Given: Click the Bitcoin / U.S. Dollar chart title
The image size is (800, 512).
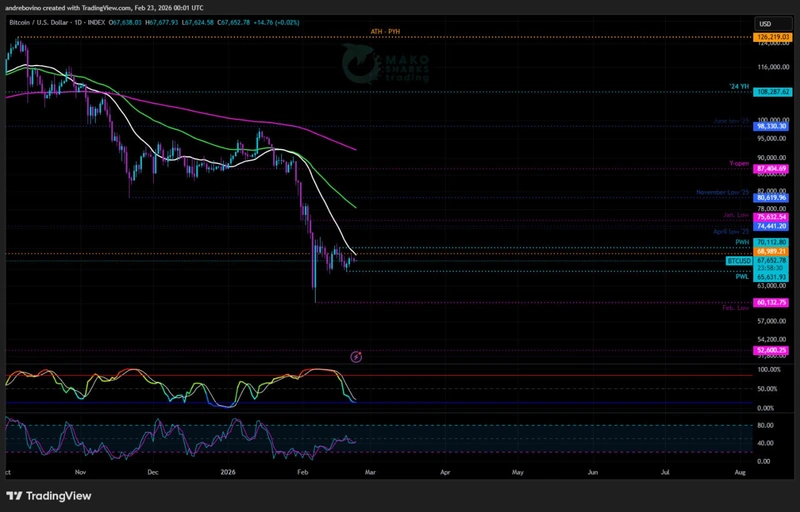Looking at the screenshot, I should [x=45, y=23].
